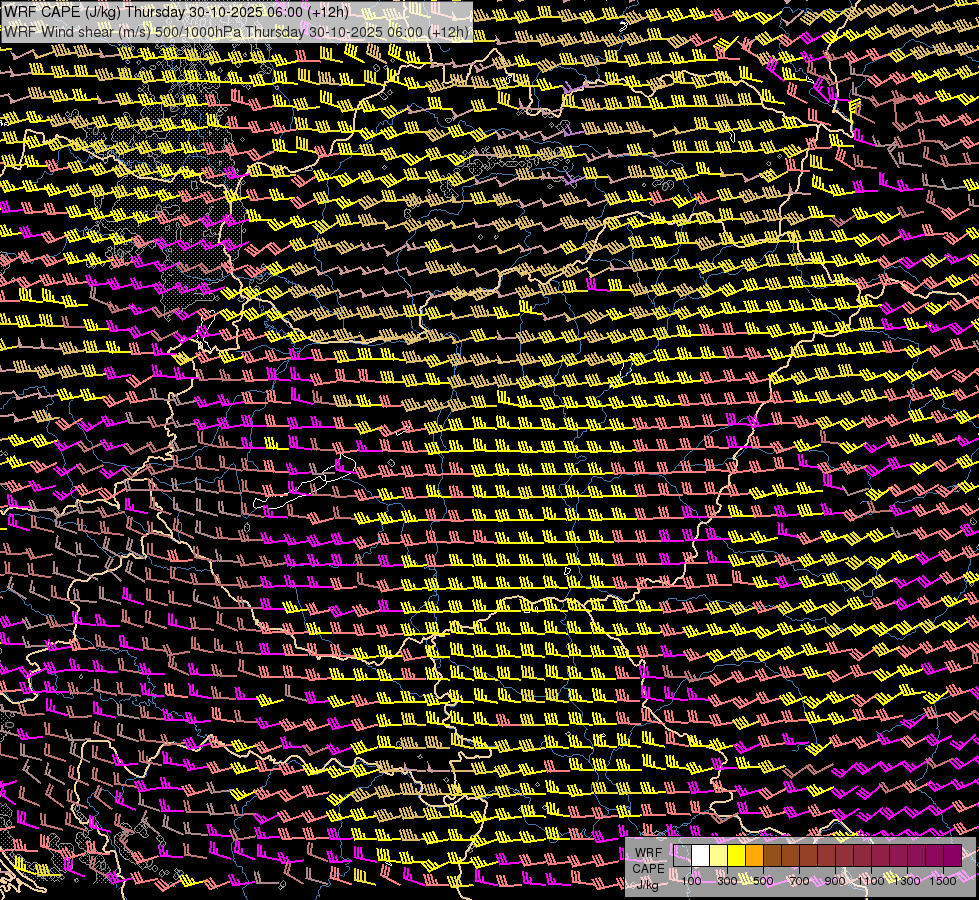Click the 1500 legend tick label
The image size is (979, 900).
pos(942,881)
